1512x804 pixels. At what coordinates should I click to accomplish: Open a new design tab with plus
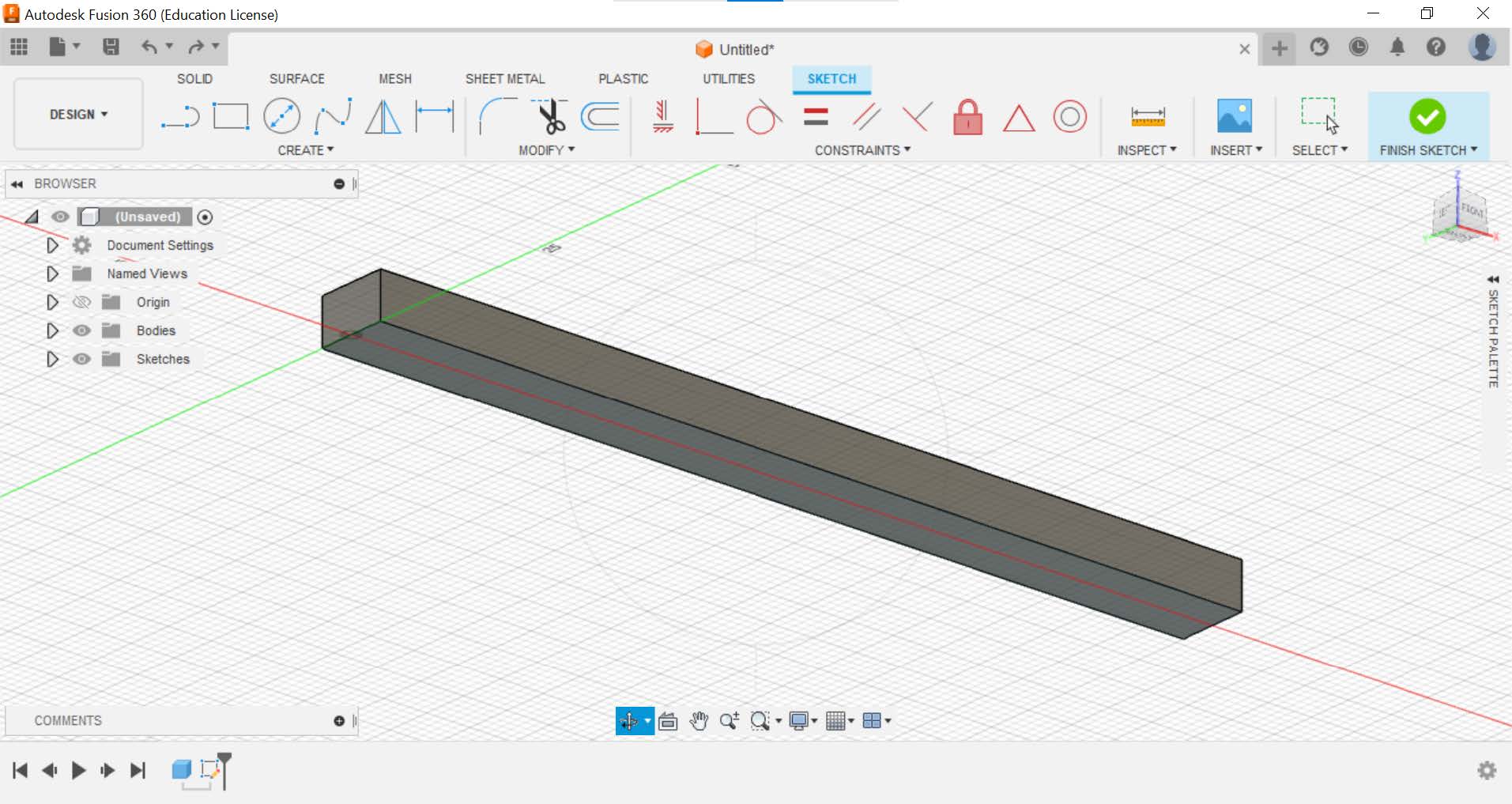[x=1280, y=48]
